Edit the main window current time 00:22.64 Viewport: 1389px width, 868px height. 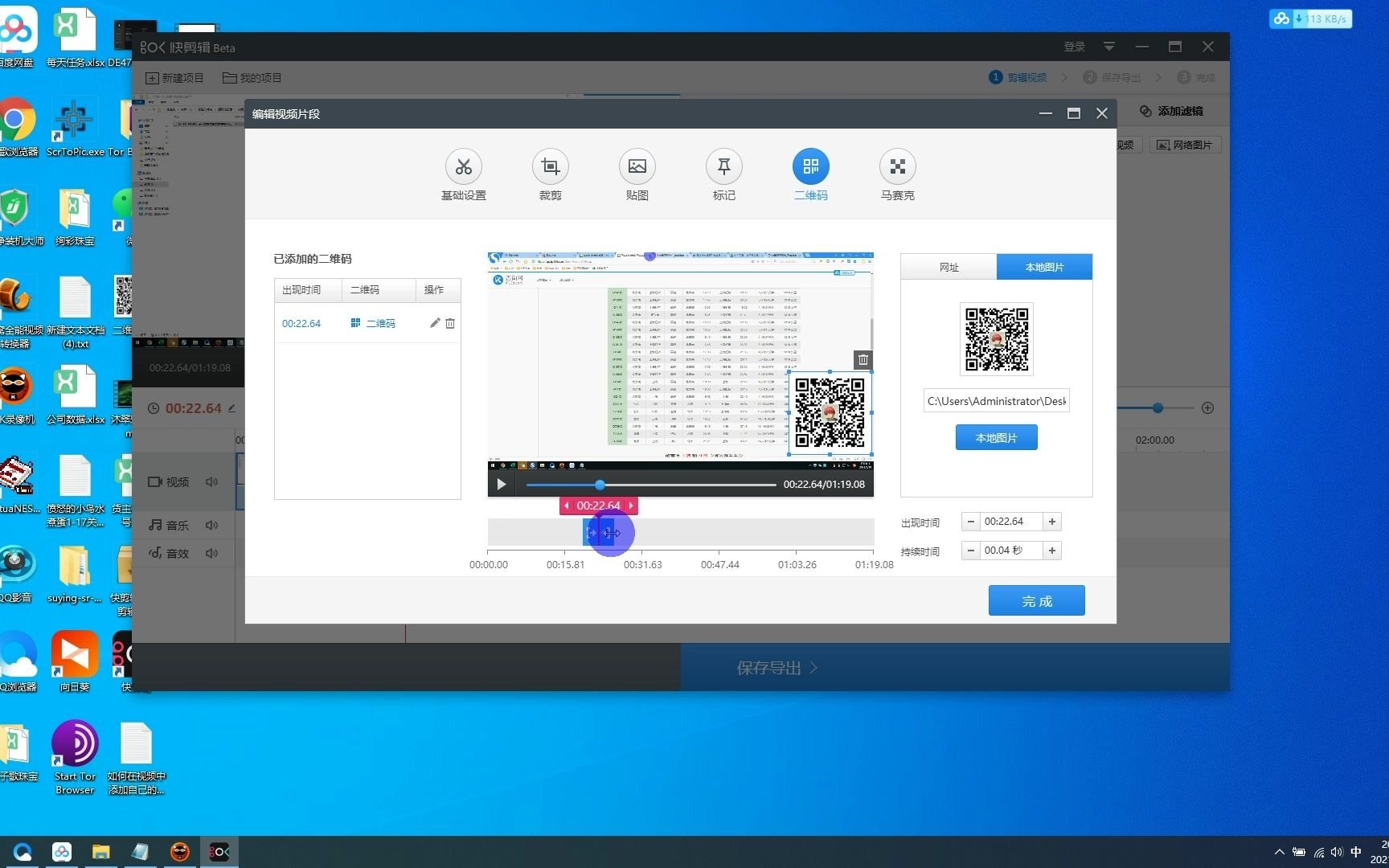(x=231, y=408)
